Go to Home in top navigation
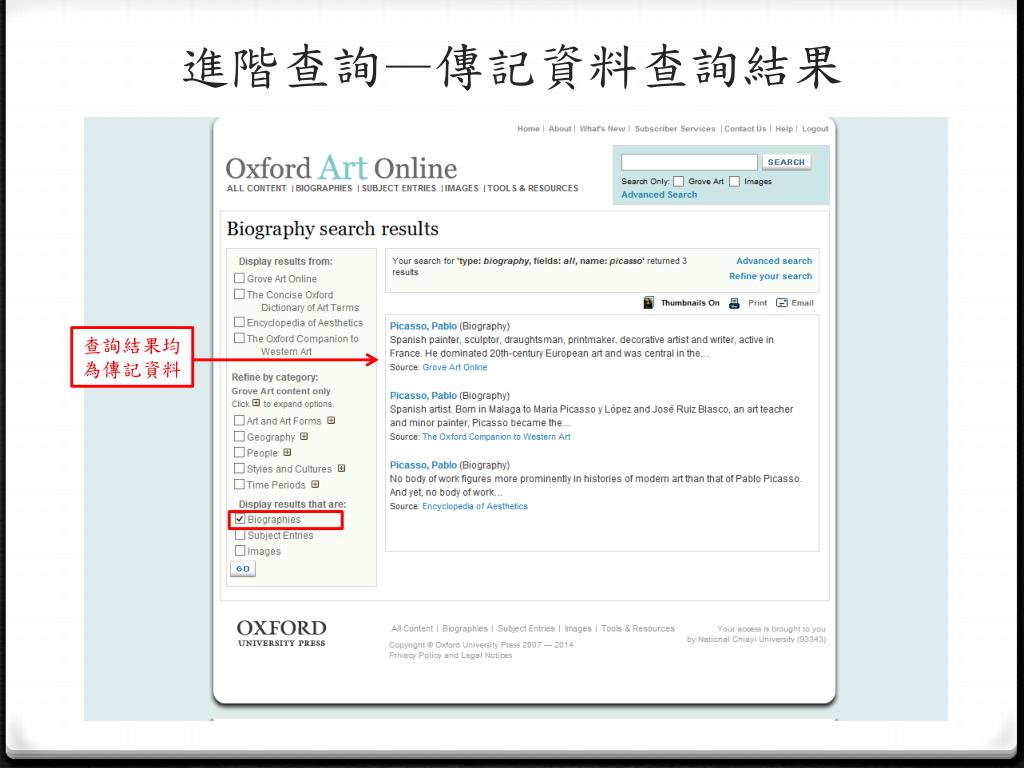 pyautogui.click(x=528, y=129)
